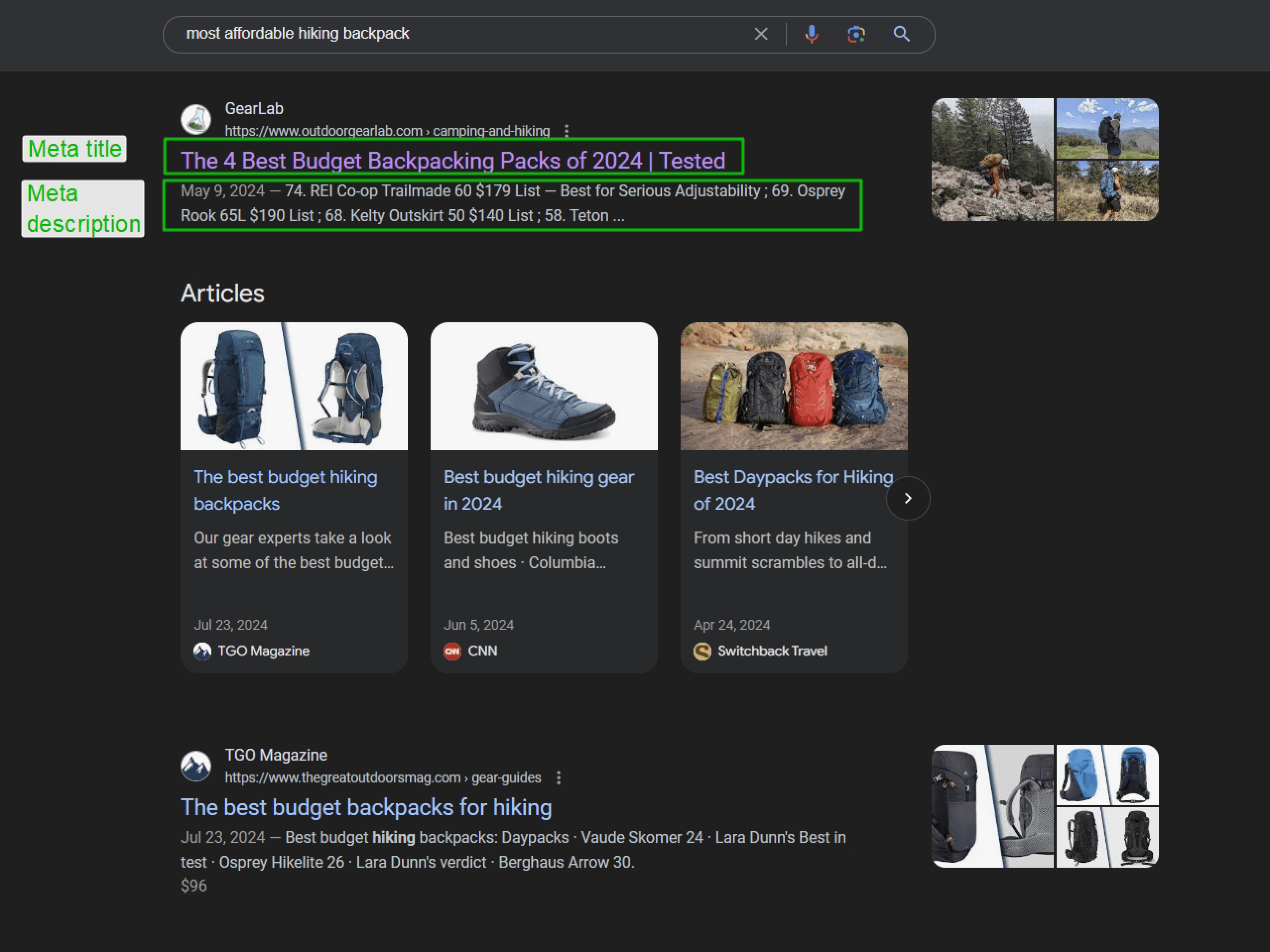Click the hiker on rocks thumbnail beside GearLab
This screenshot has height=952, width=1270.
[992, 160]
